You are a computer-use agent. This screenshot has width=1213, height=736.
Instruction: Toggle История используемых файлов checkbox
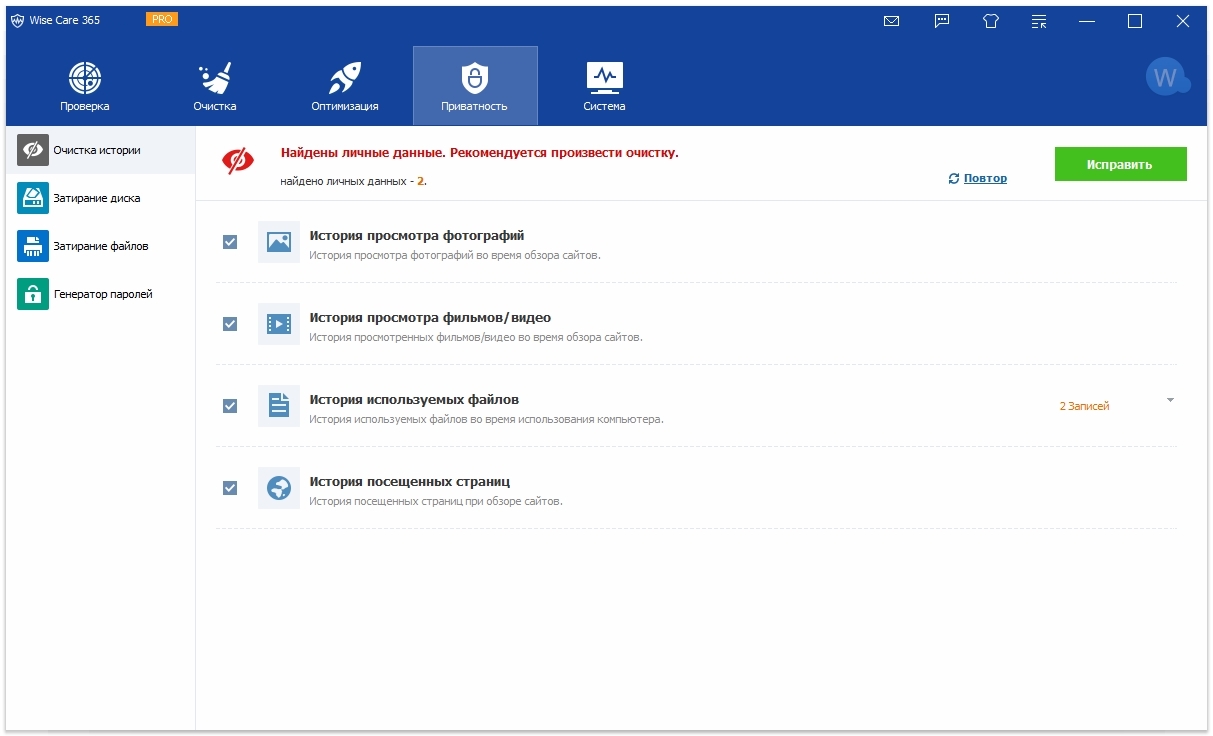point(230,406)
